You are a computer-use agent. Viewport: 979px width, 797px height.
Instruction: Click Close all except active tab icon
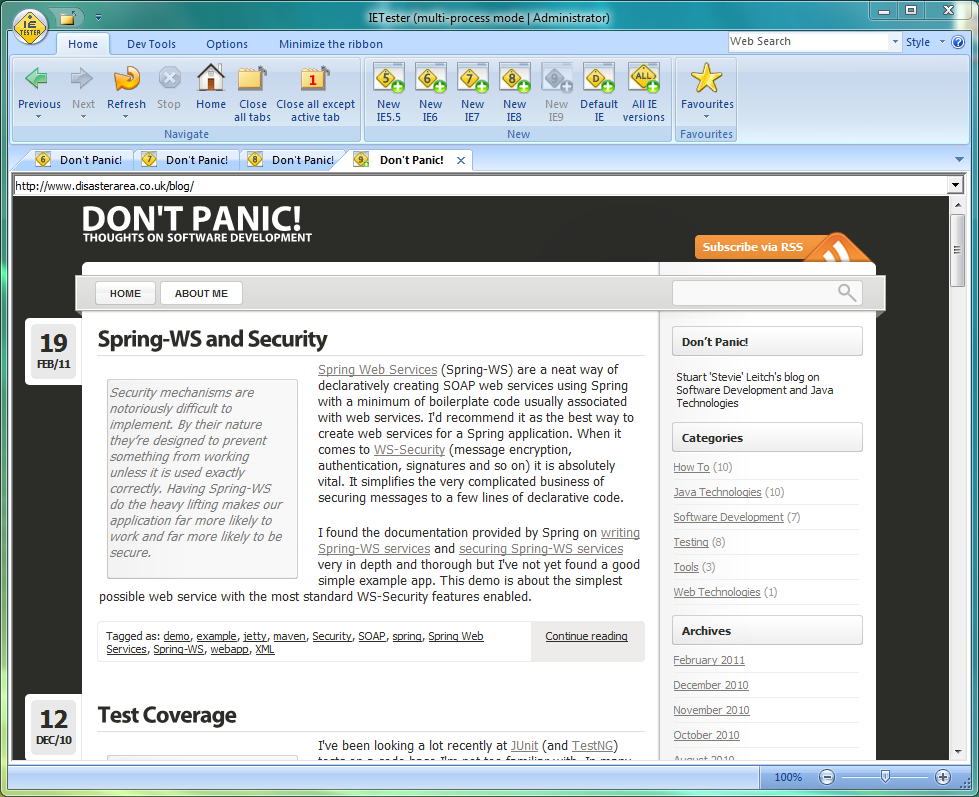click(x=315, y=79)
